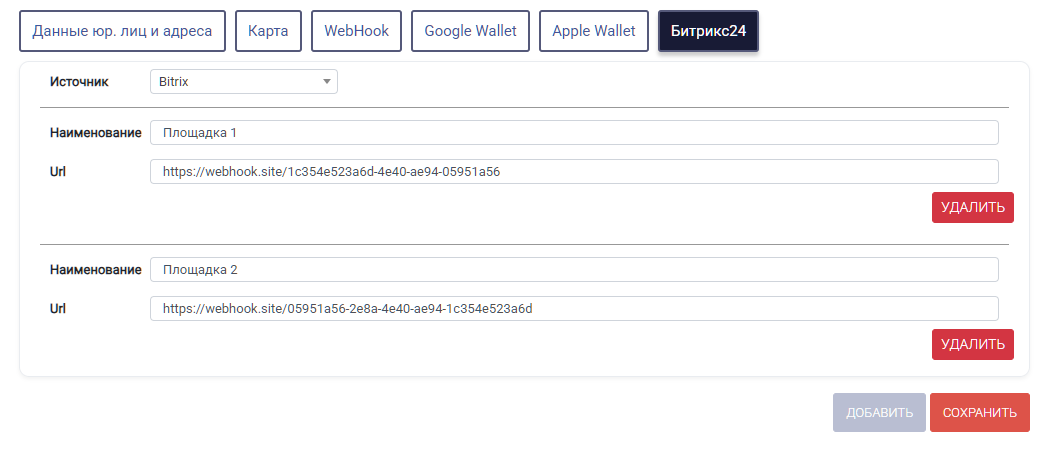Focus the Наименование field containing Площадка 2
The width and height of the screenshot is (1044, 451).
(x=574, y=270)
